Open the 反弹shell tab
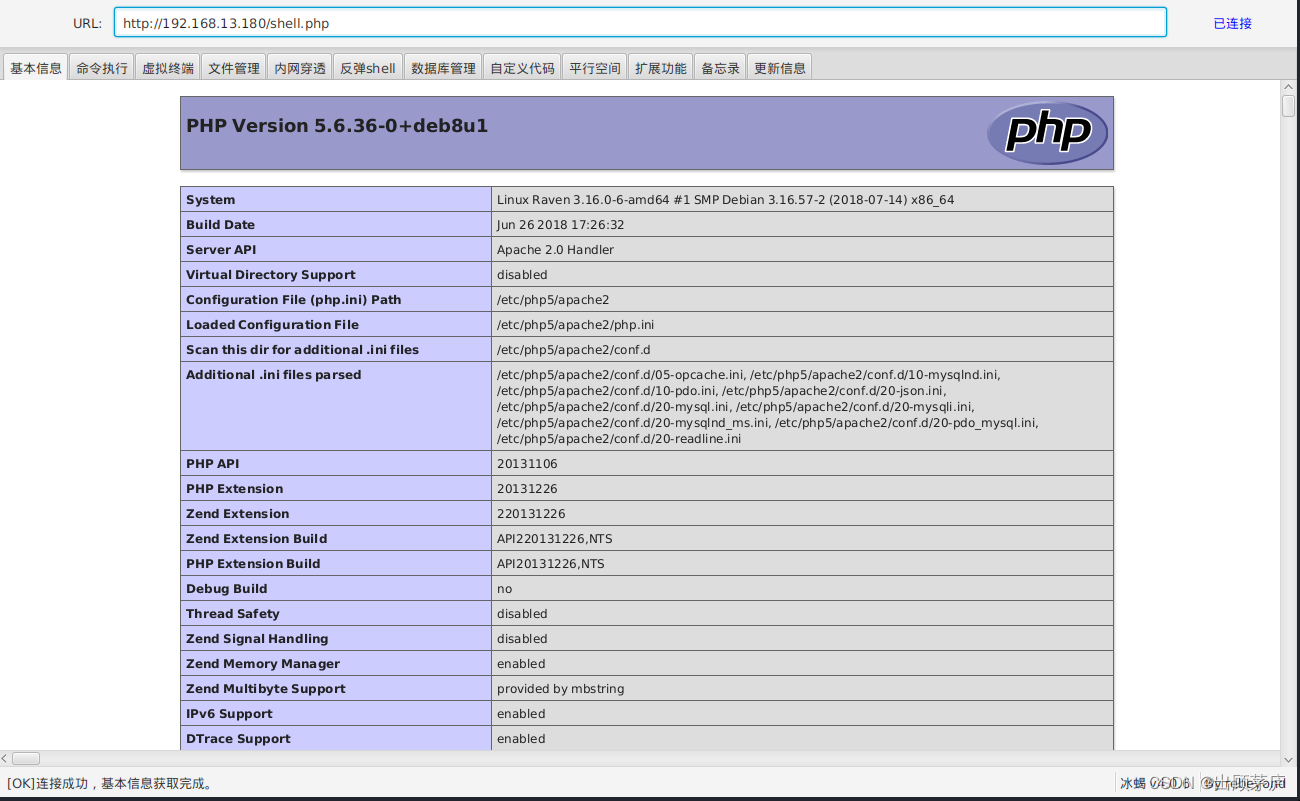This screenshot has width=1300, height=801. (368, 68)
